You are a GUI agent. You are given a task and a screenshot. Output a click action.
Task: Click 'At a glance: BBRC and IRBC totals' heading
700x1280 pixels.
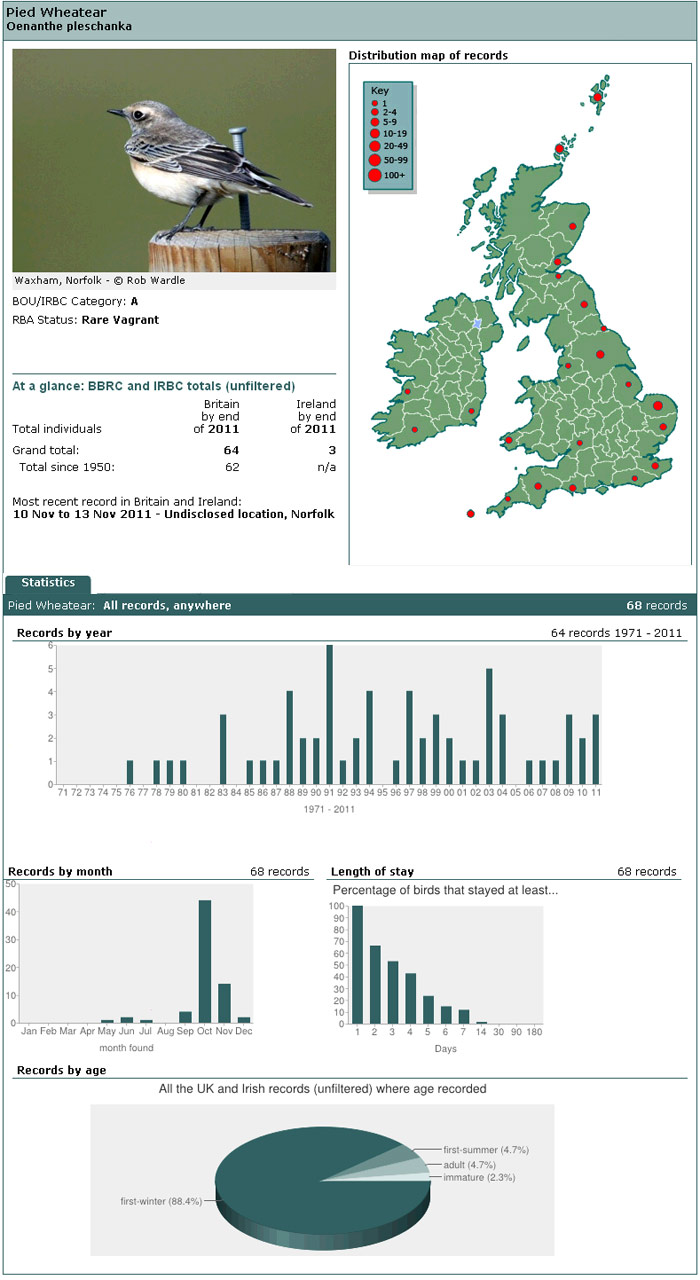click(154, 385)
